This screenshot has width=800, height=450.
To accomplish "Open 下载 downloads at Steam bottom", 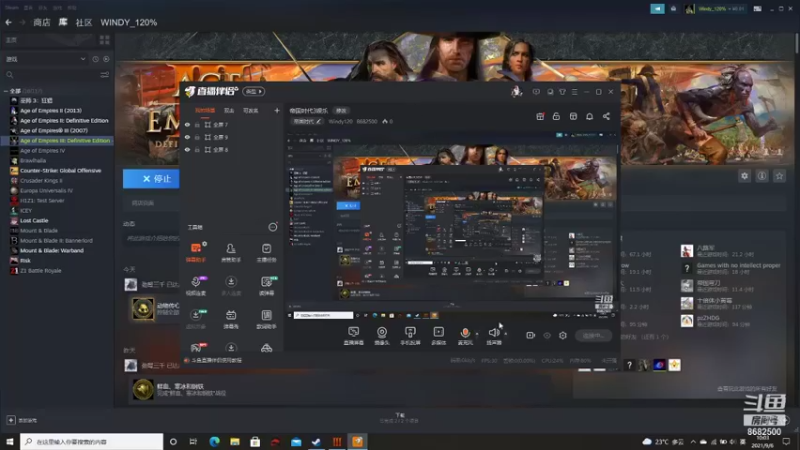I will tap(399, 418).
